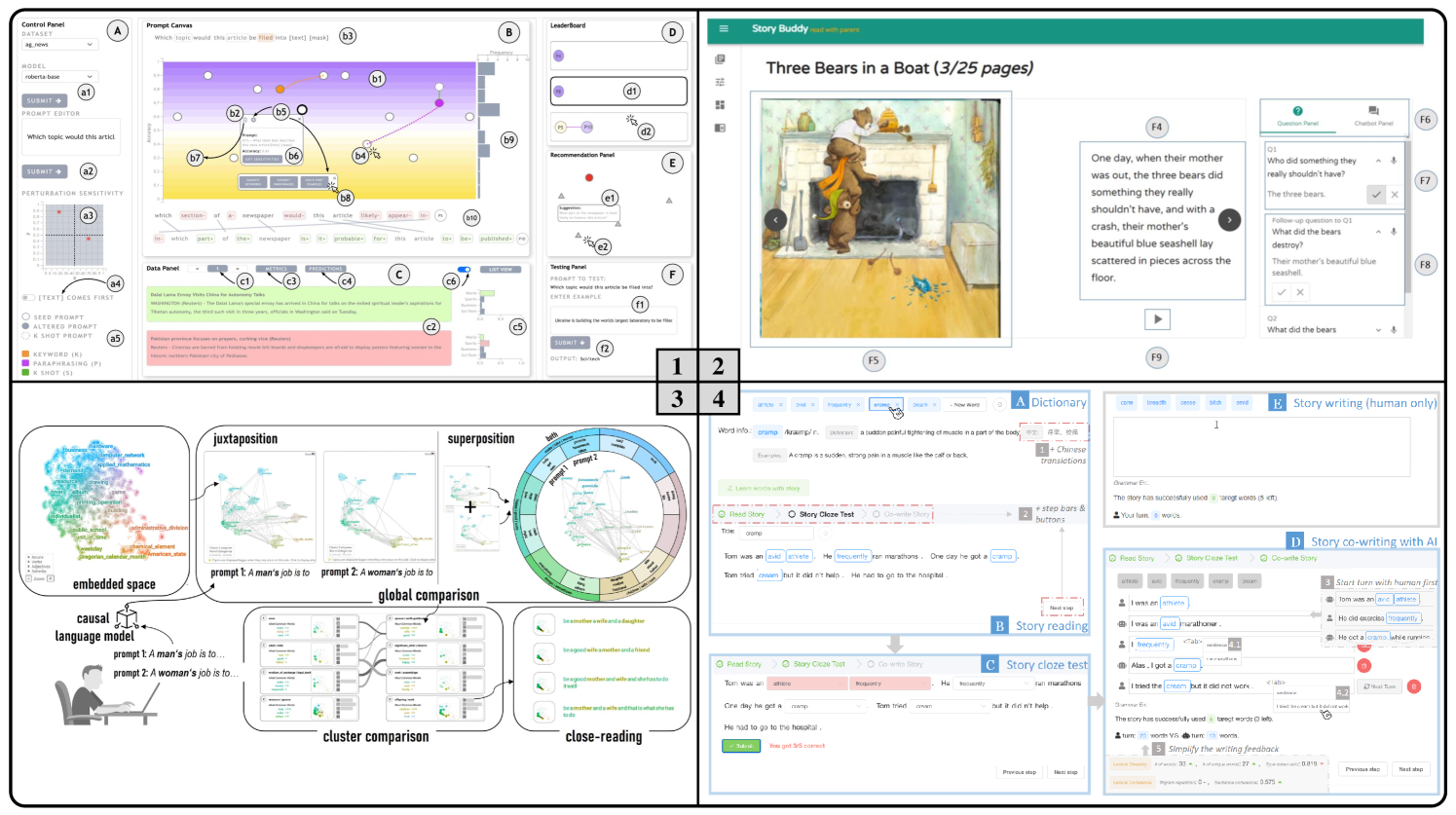Image resolution: width=1456 pixels, height=815 pixels.
Task: Click the library books icon in Story Buddy sidebar
Action: click(720, 59)
